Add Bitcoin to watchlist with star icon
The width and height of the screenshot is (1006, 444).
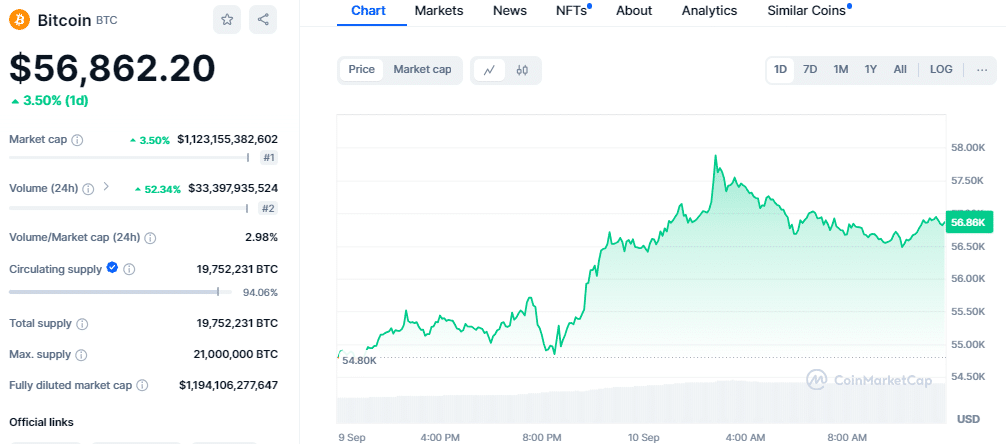227,20
